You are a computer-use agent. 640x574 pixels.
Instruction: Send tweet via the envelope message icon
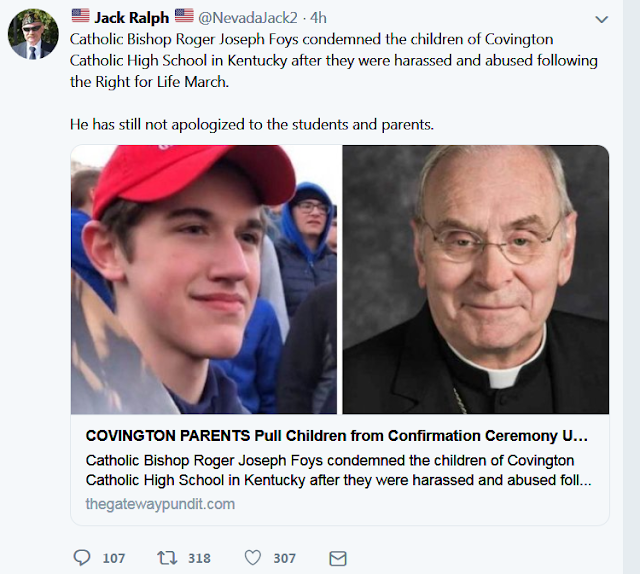click(x=338, y=557)
